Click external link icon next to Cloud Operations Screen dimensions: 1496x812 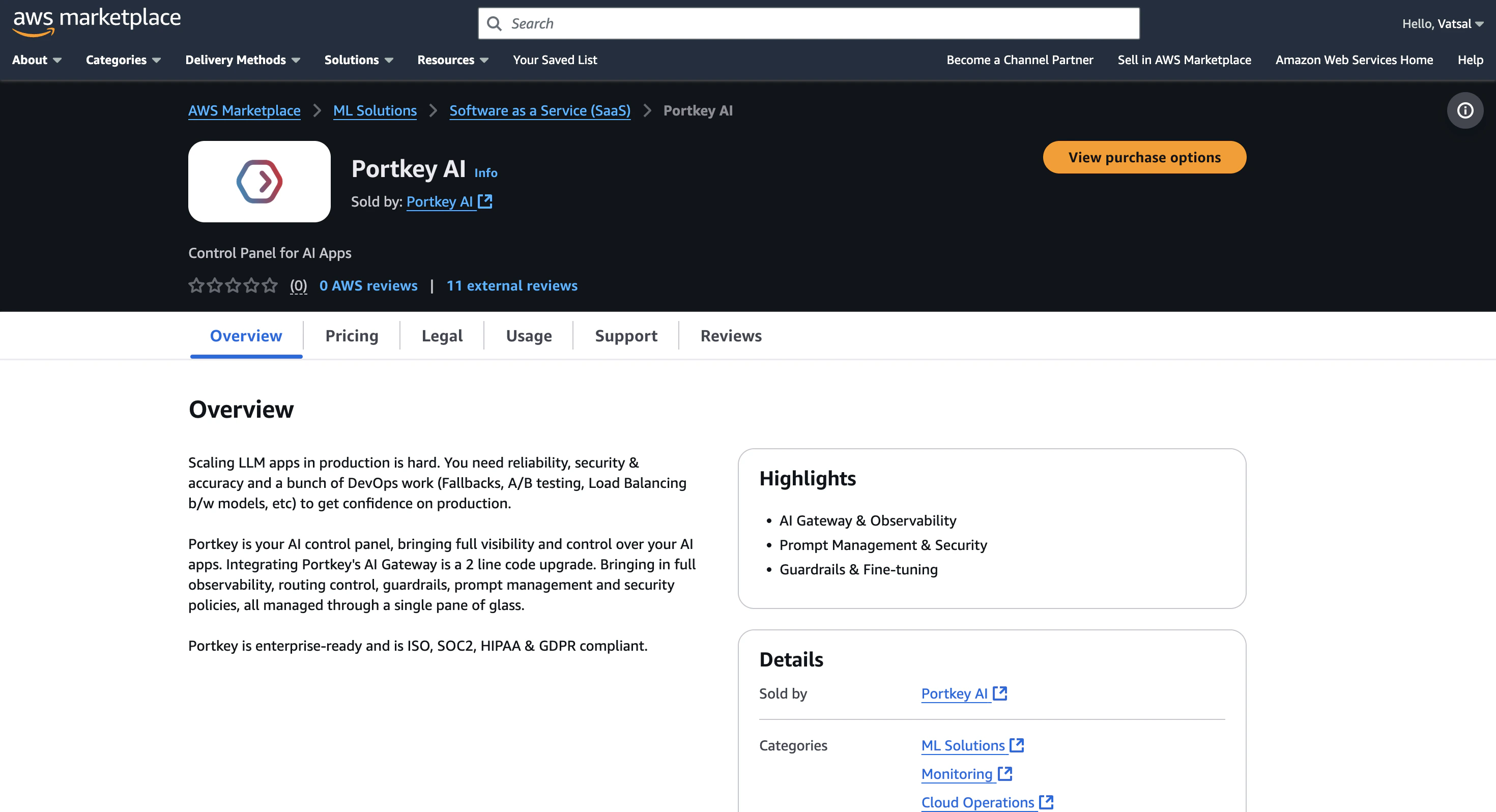[1046, 802]
